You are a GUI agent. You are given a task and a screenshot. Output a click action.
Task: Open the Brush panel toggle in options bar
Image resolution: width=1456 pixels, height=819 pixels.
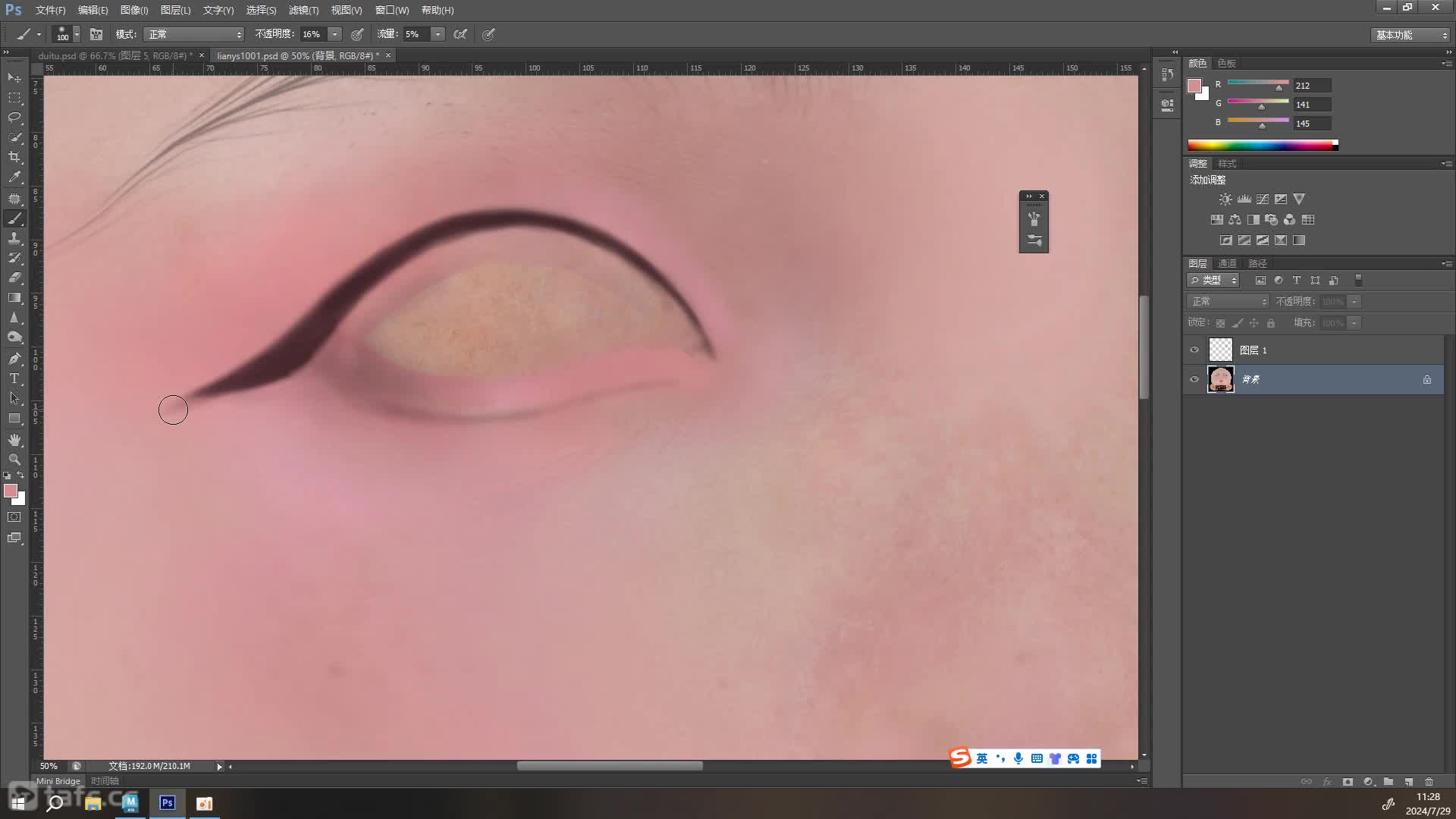click(96, 34)
